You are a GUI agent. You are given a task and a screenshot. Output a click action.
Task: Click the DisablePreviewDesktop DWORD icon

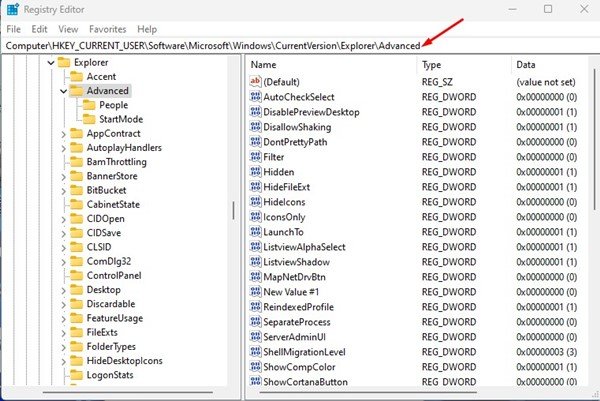255,112
